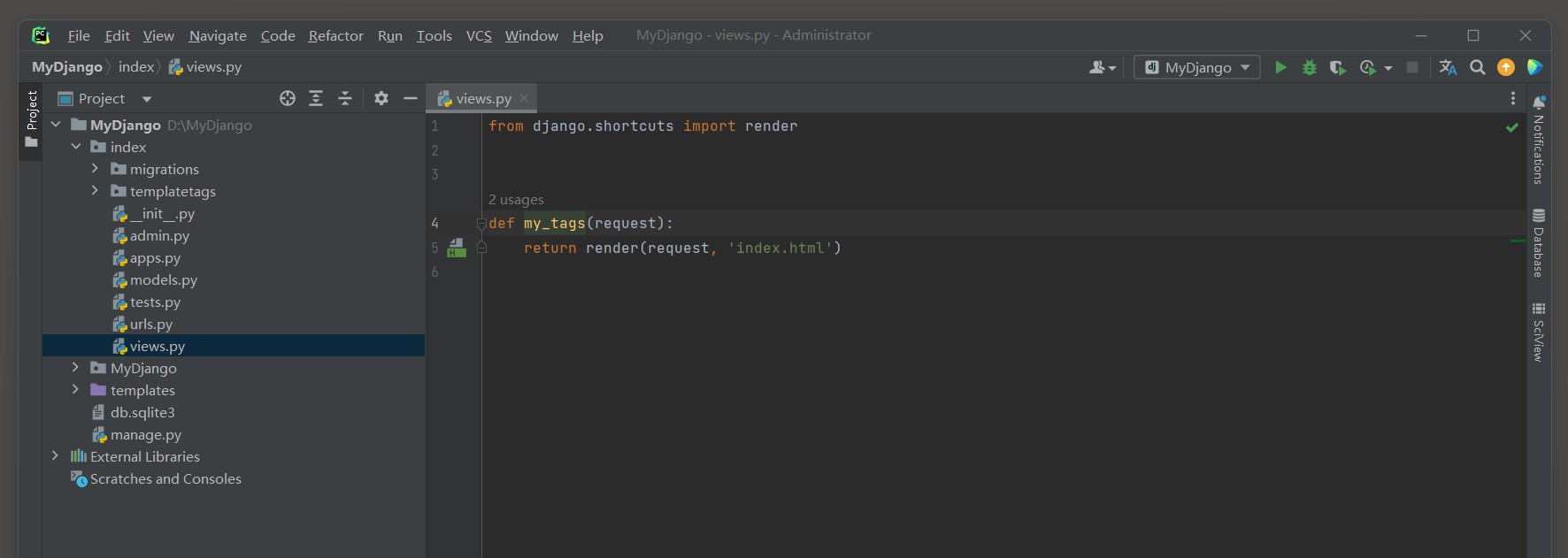Open the translate icon in toolbar
This screenshot has height=558, width=1568.
1448,67
